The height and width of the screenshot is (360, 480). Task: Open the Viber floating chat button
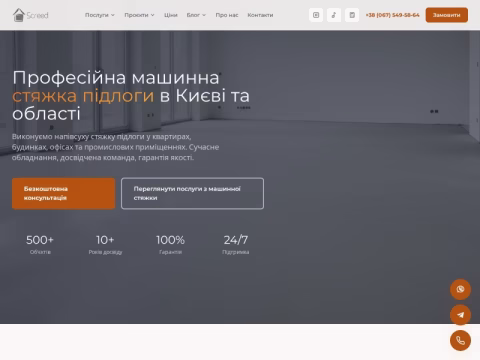click(460, 289)
